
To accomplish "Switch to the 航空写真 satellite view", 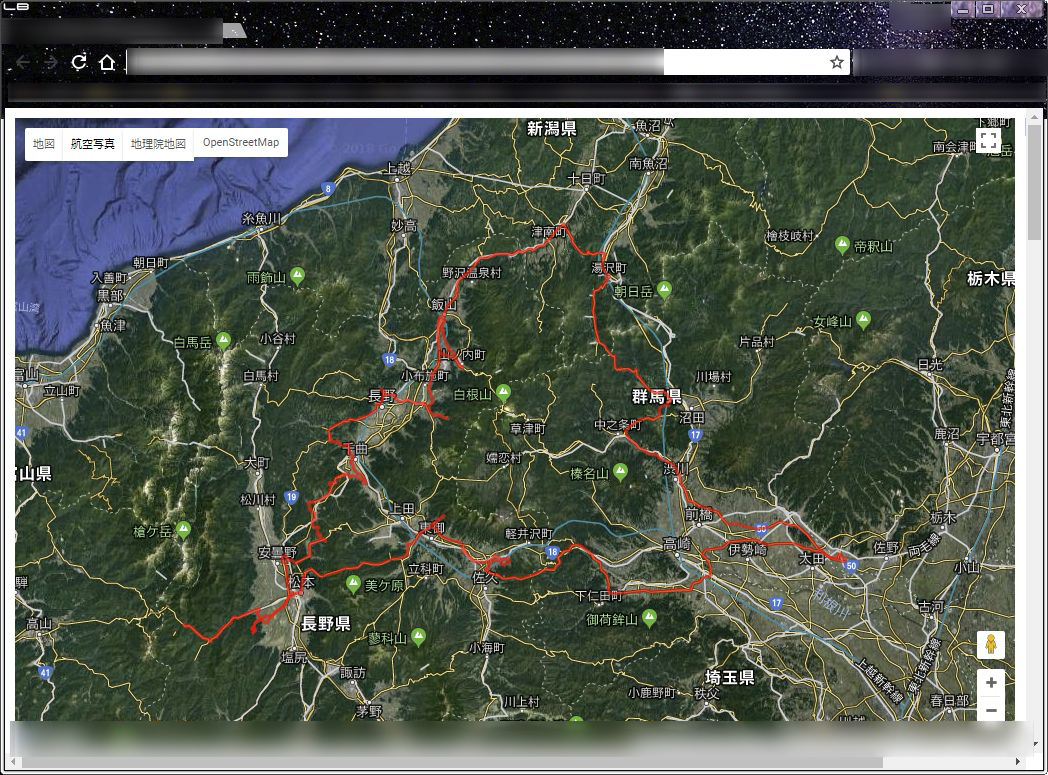I will (x=92, y=144).
